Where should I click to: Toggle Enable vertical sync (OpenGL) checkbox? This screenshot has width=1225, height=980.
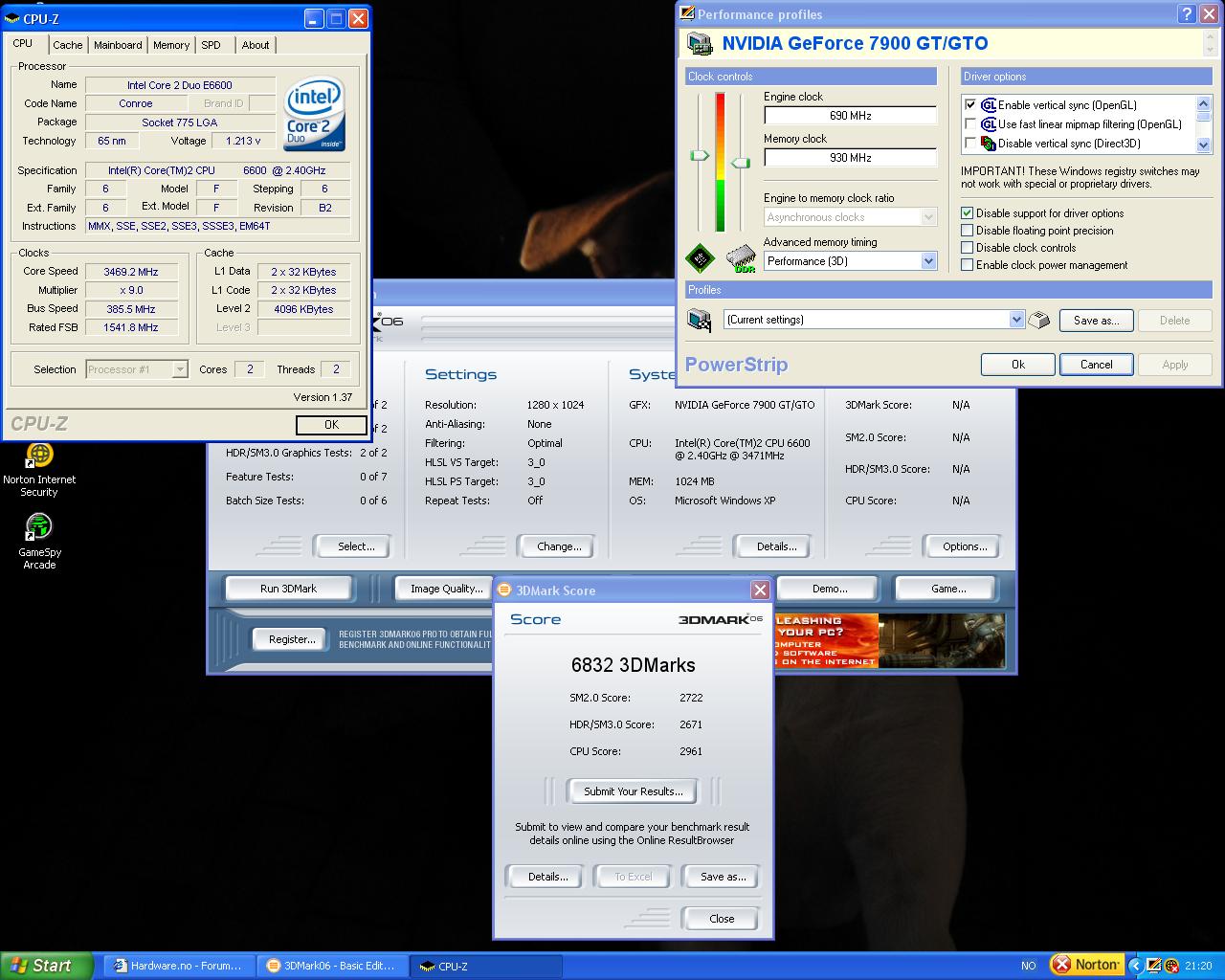click(970, 105)
